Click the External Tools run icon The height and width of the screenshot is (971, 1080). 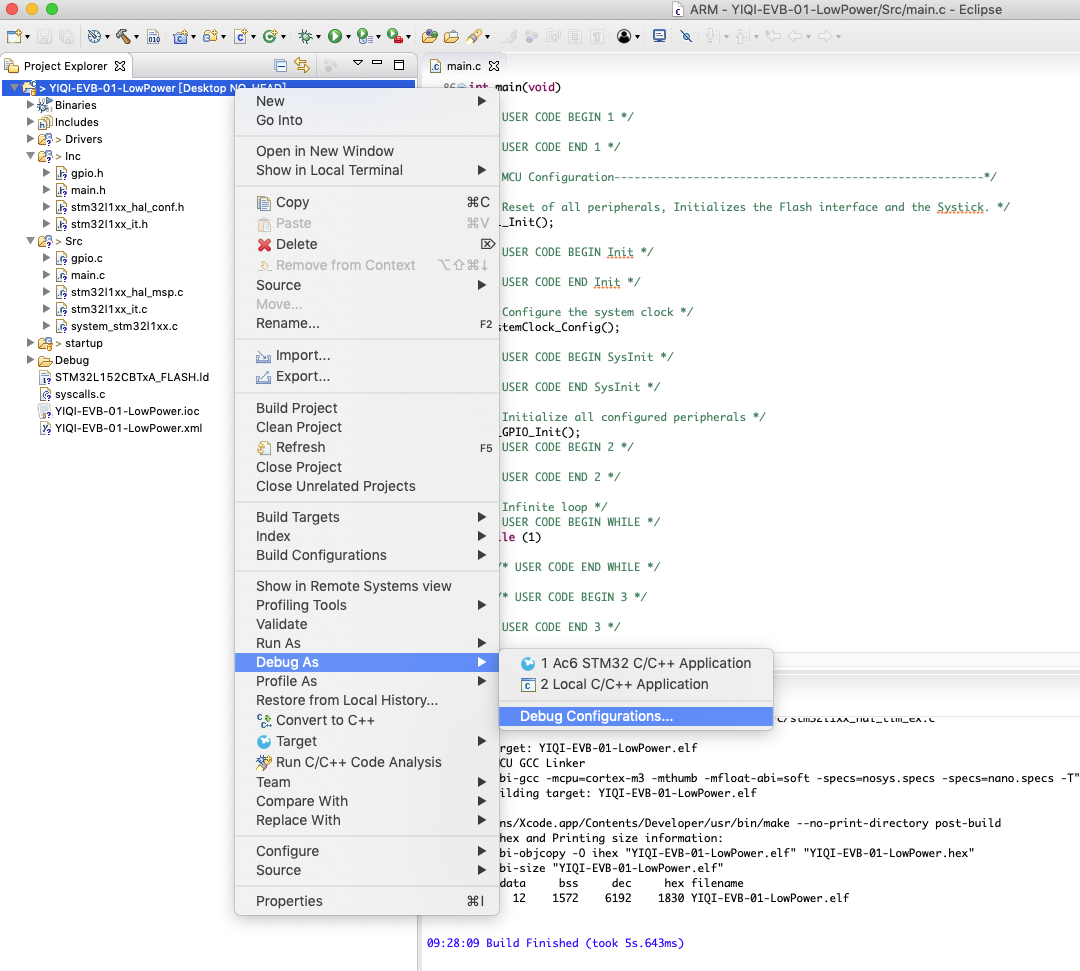tap(395, 36)
